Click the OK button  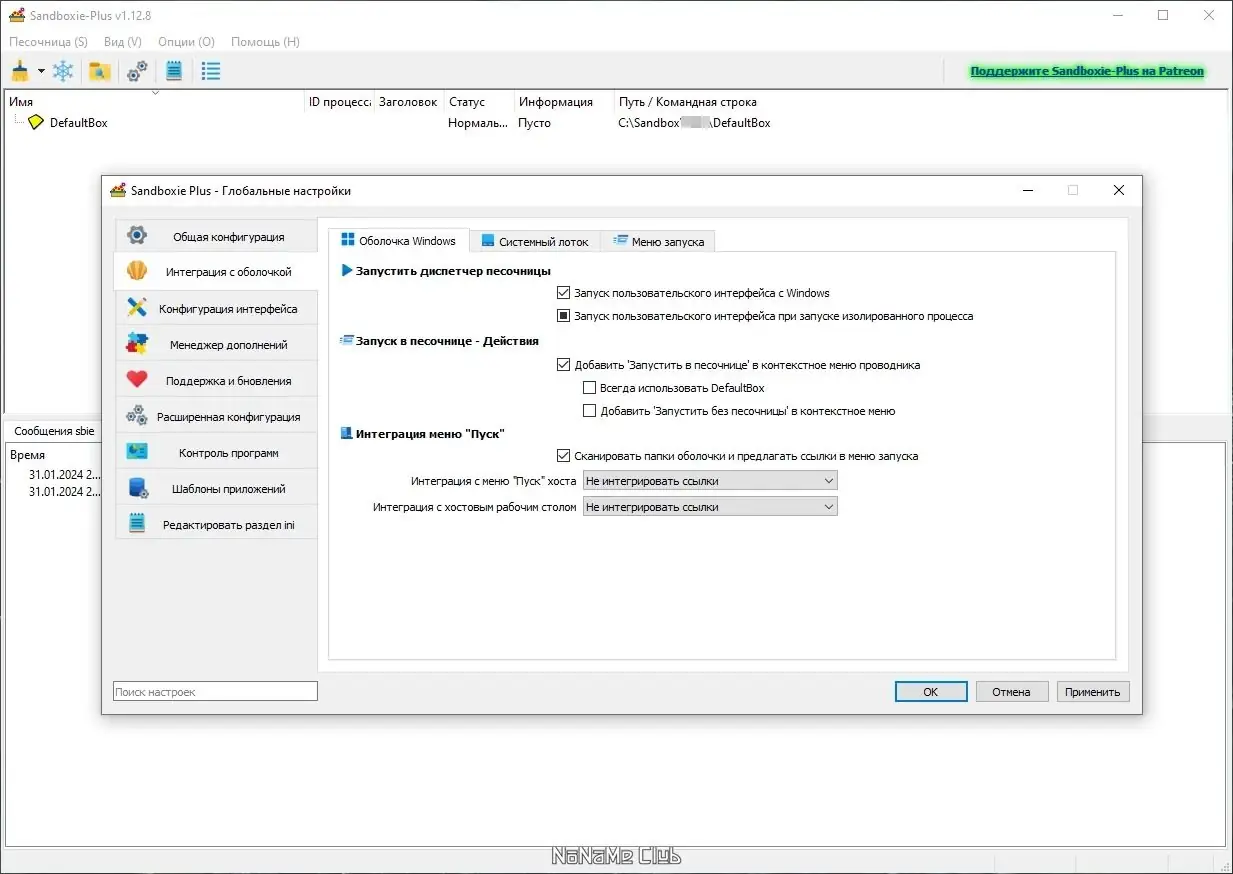click(x=931, y=691)
